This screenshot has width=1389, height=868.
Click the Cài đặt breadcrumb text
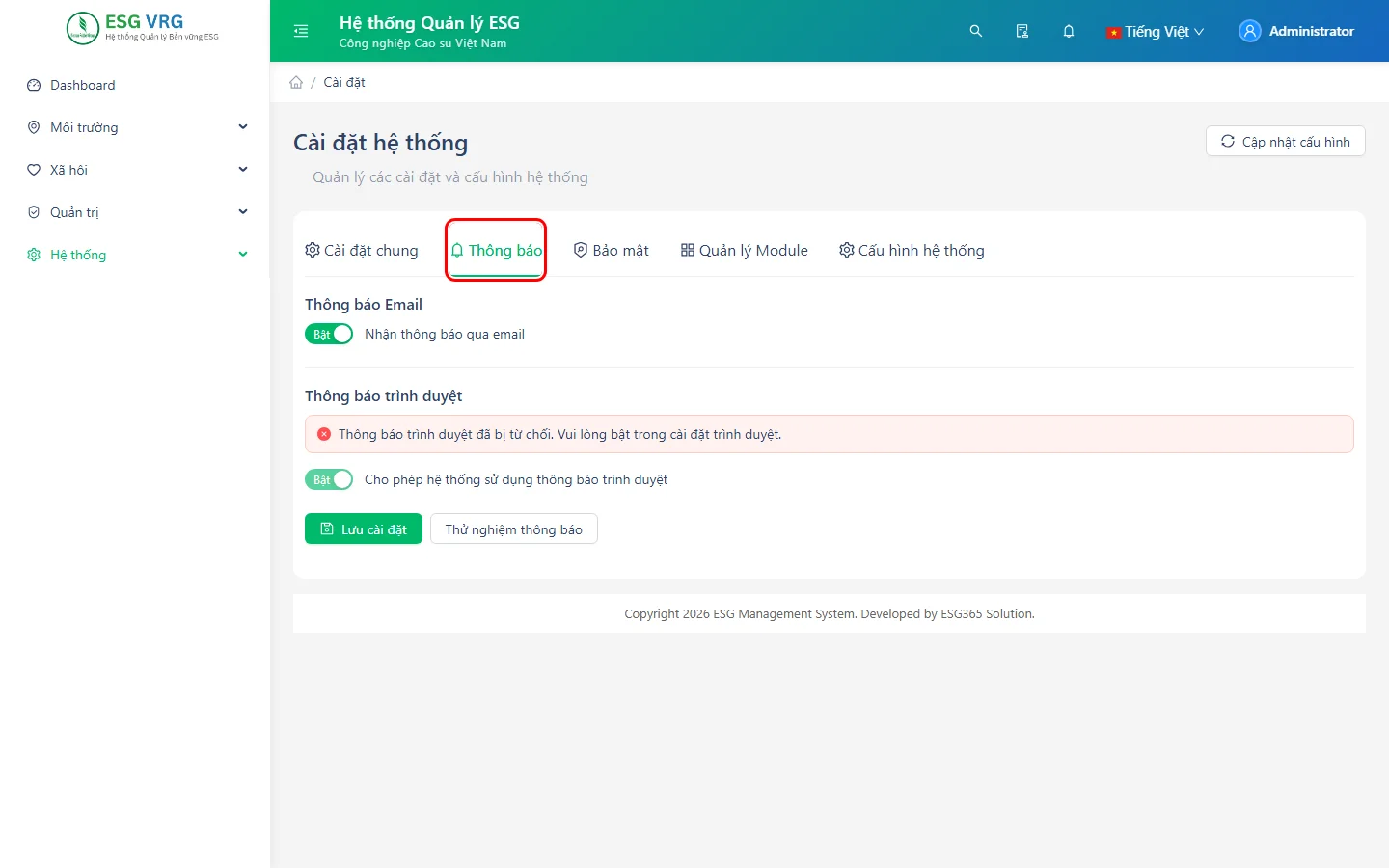point(344,82)
